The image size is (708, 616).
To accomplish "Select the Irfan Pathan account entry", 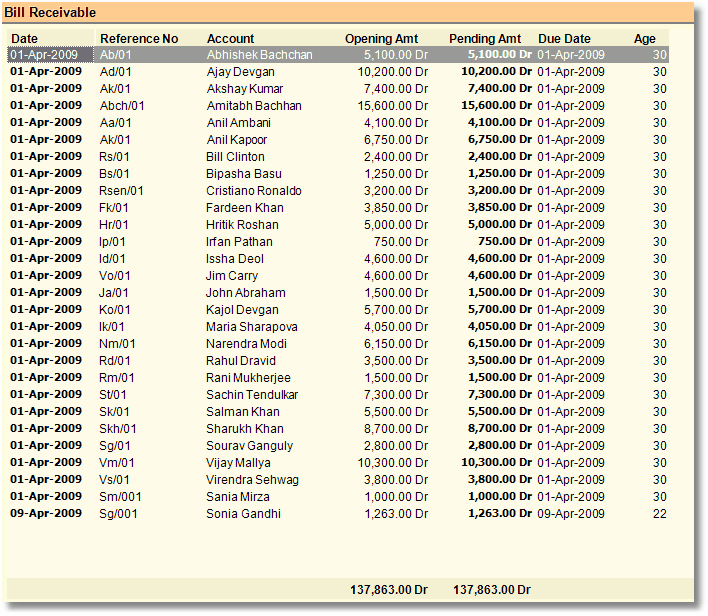I will 239,242.
